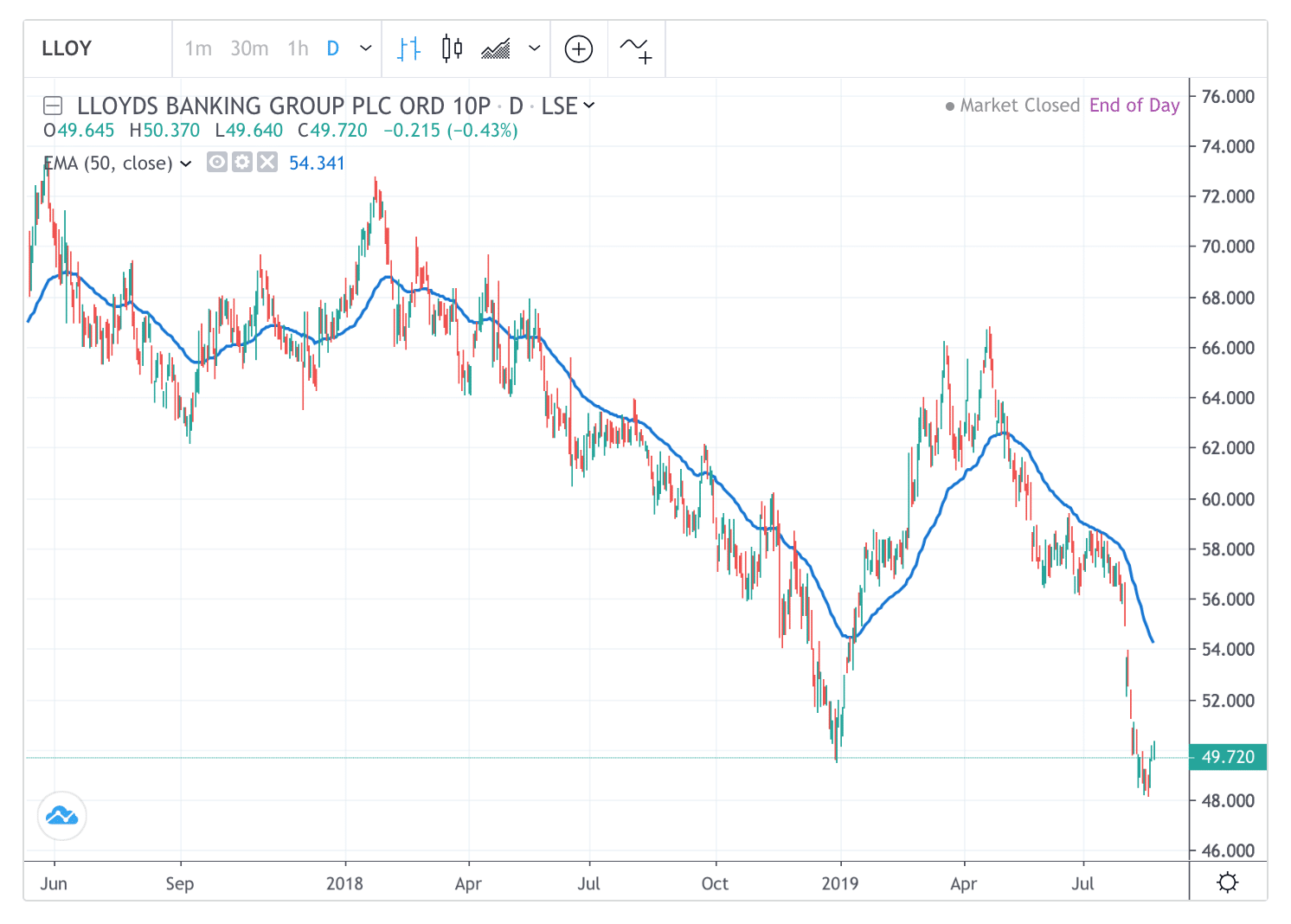Click the change value −0.215 (−0.43%)

451,131
